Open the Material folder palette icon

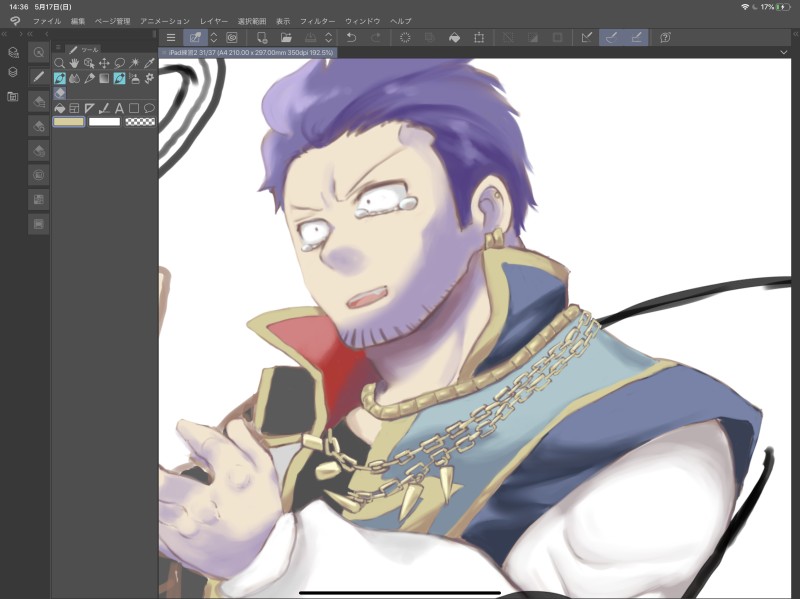[13, 96]
